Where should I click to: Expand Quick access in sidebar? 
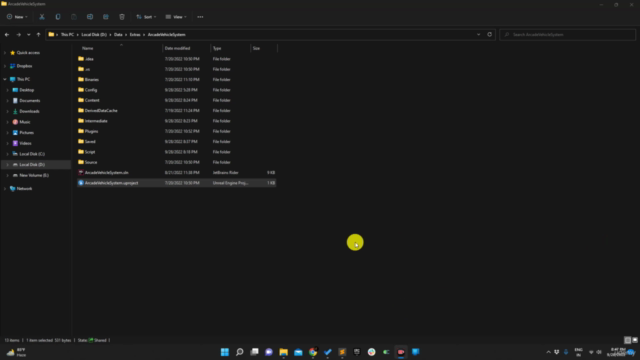click(5, 53)
